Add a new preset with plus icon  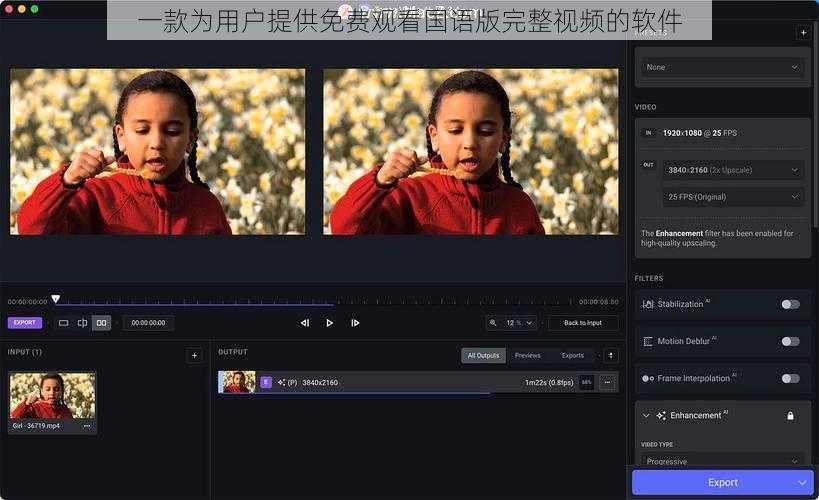(803, 33)
